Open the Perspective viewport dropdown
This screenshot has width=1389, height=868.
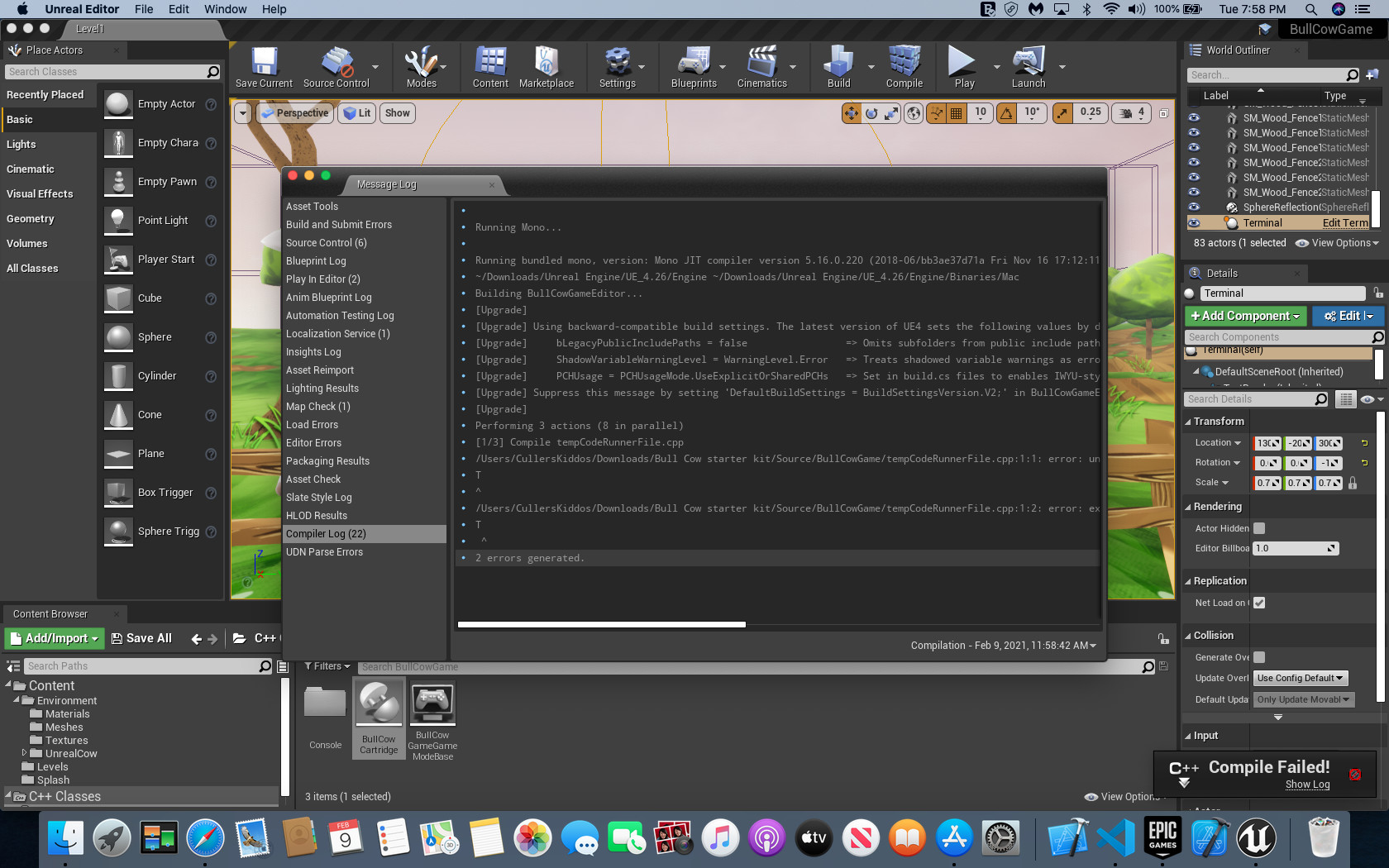tap(295, 112)
